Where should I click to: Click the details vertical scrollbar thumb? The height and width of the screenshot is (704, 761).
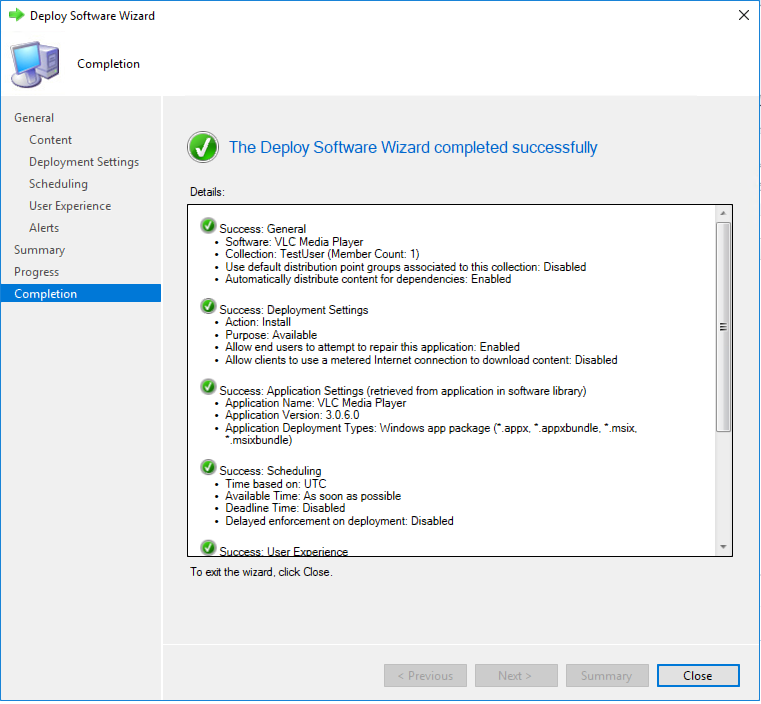pyautogui.click(x=723, y=327)
